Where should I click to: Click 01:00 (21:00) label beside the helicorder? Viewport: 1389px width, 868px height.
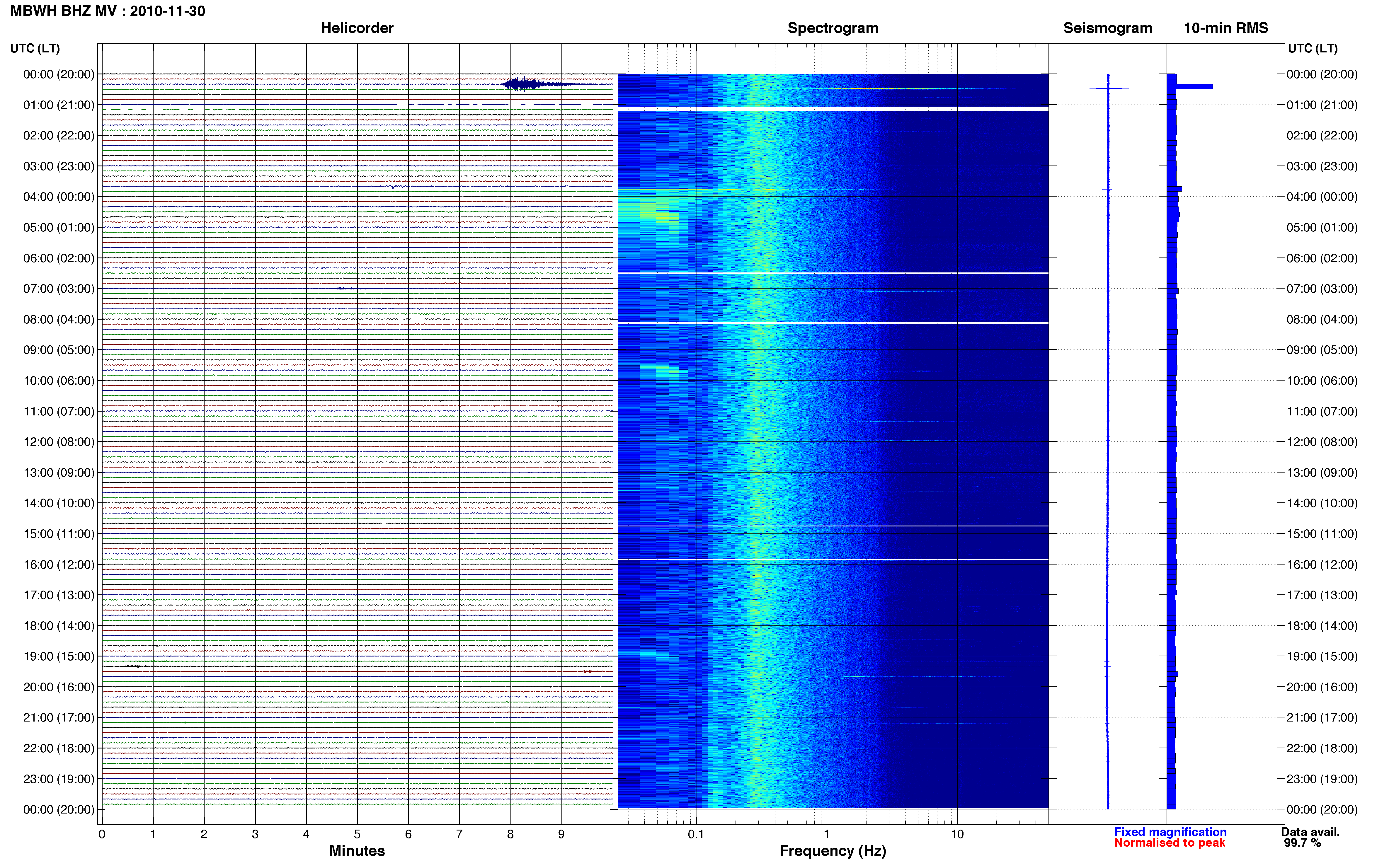point(59,105)
